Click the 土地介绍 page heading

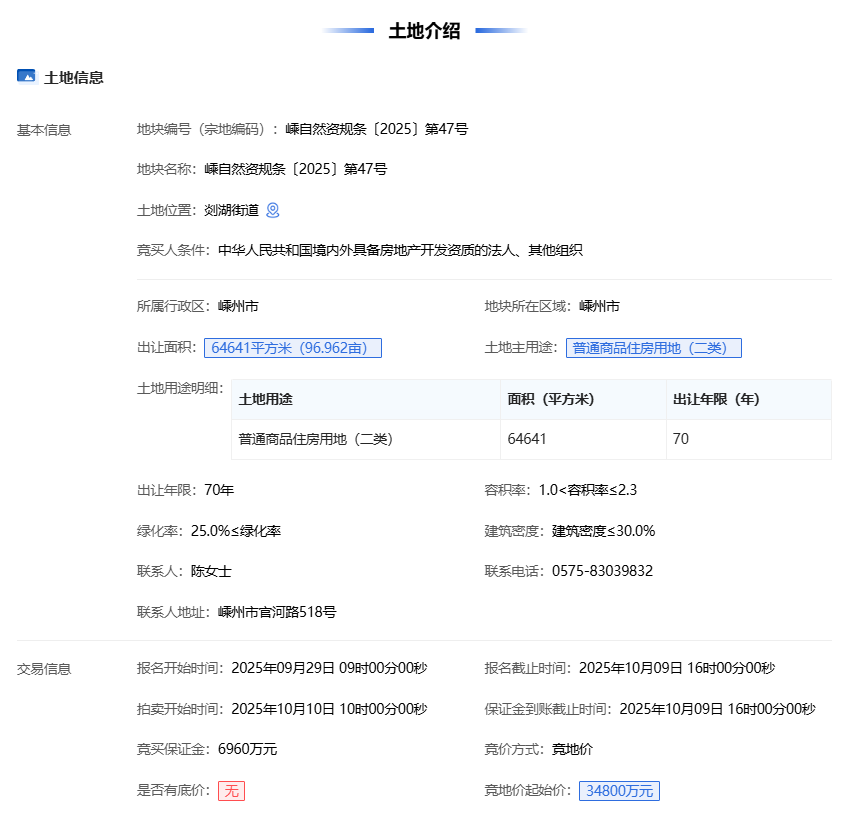(424, 31)
